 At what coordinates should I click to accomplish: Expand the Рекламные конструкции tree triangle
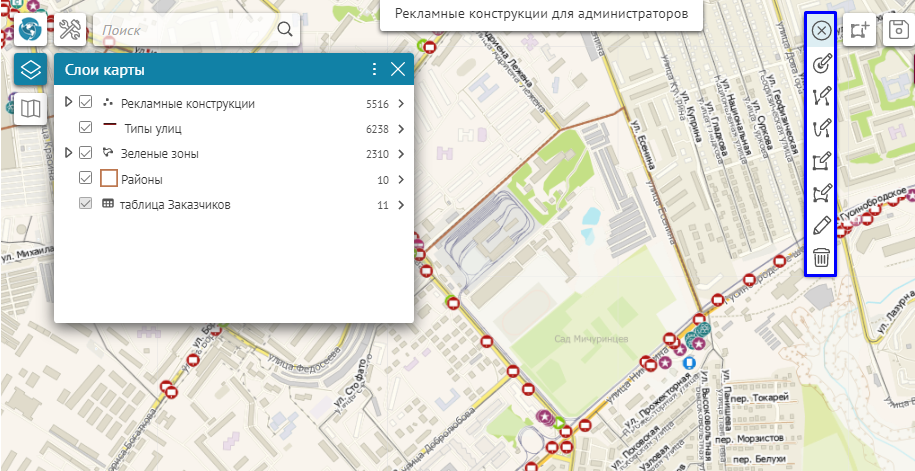coord(68,103)
